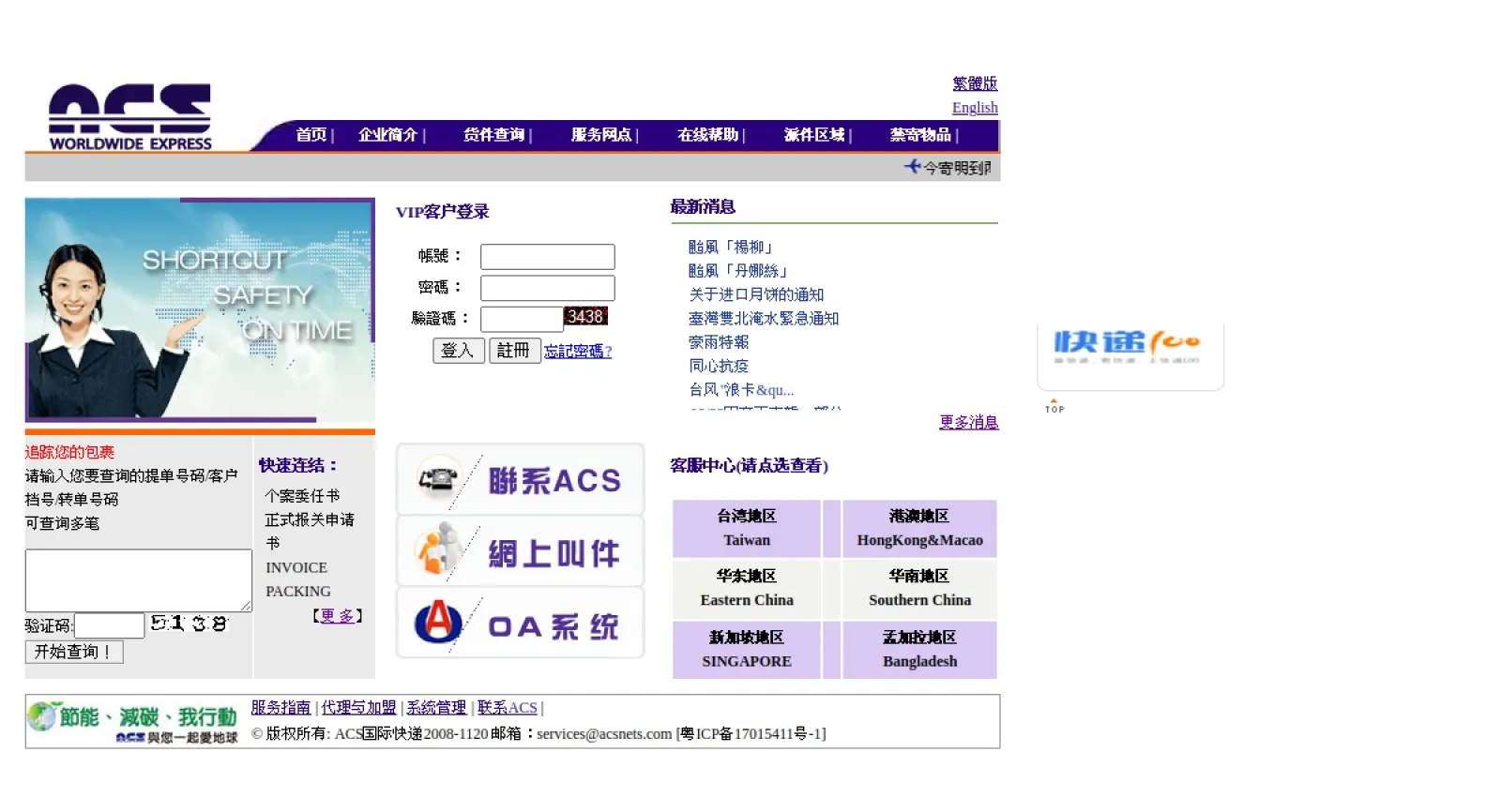Viewport: 1501px width, 812px height.
Task: Open the 更多消息 more news link
Action: tap(968, 422)
